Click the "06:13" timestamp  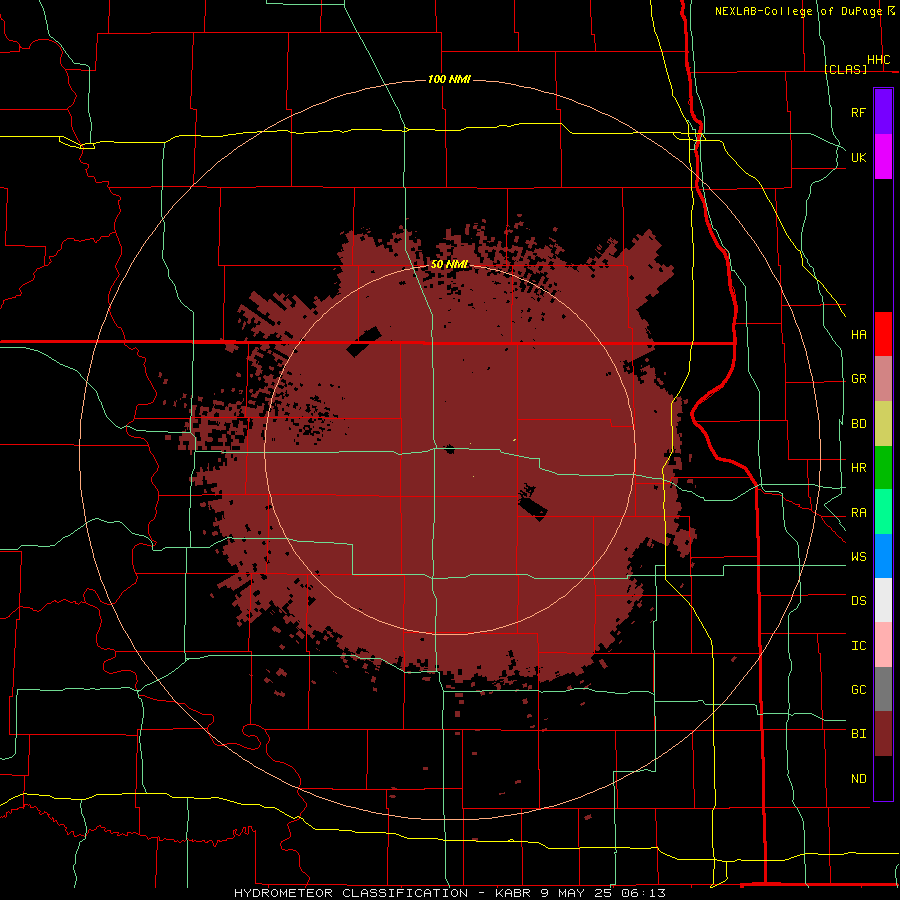(643, 893)
